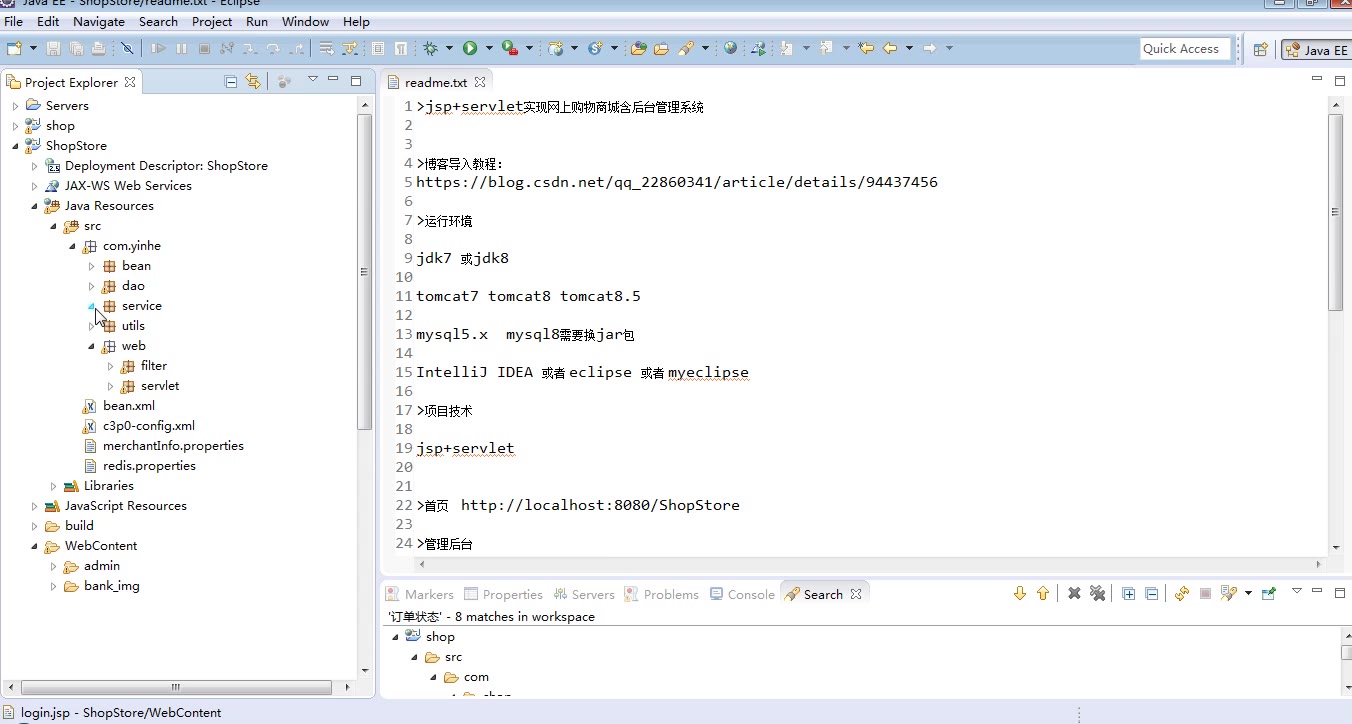Click the Last Edit Location icon
The height and width of the screenshot is (724, 1352).
pos(866,48)
